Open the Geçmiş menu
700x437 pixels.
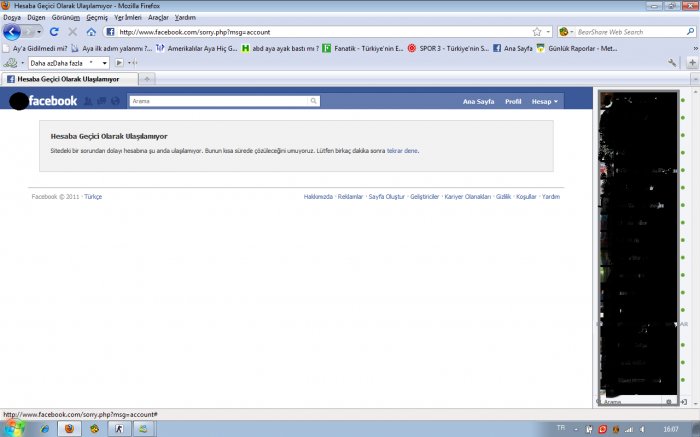(97, 17)
